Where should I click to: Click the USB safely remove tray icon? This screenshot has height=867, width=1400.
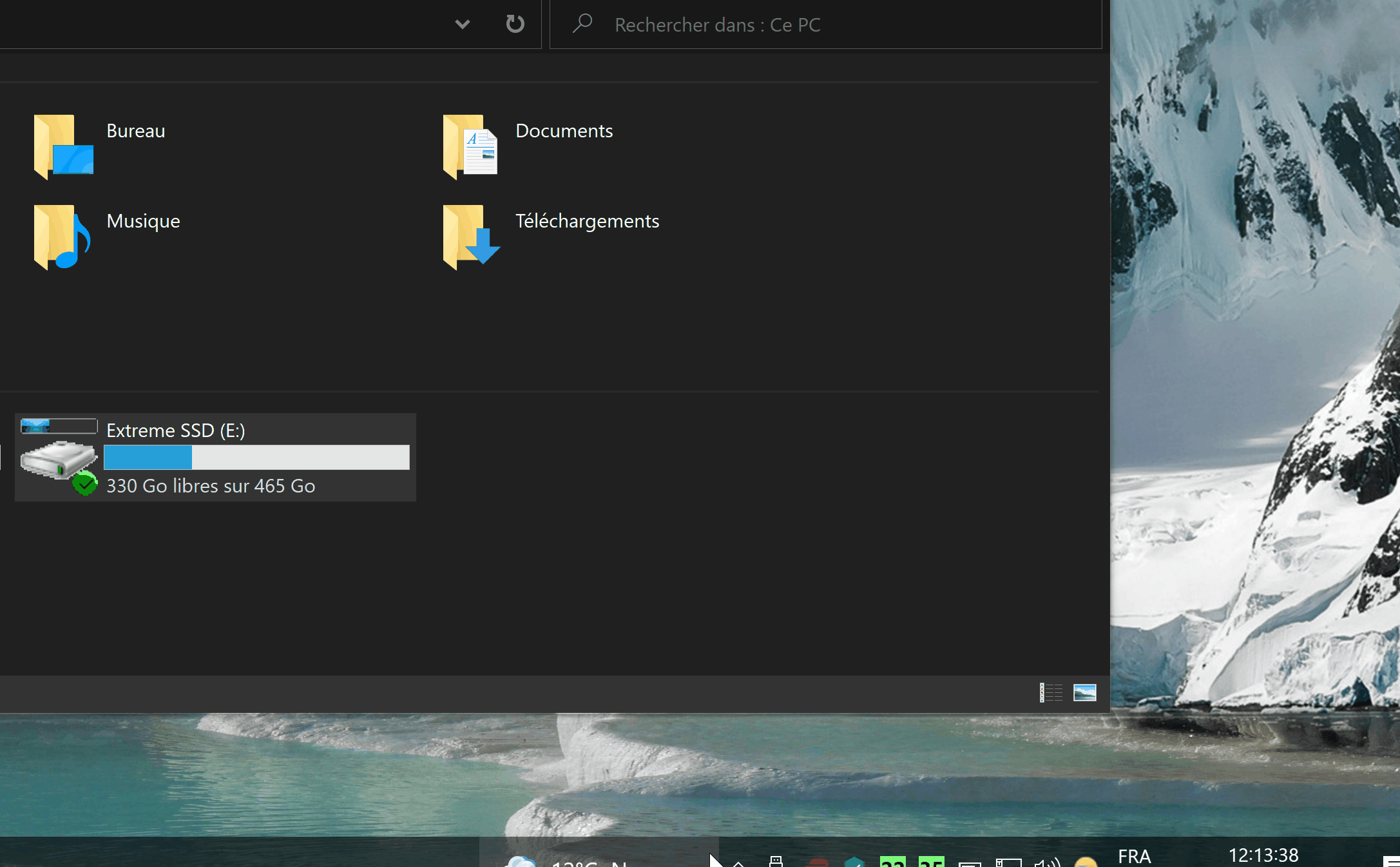[x=776, y=862]
